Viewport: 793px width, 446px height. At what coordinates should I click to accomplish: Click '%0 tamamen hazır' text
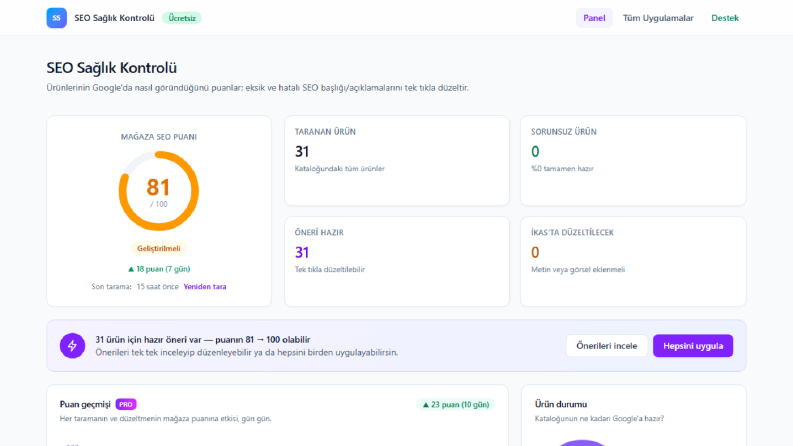[562, 168]
